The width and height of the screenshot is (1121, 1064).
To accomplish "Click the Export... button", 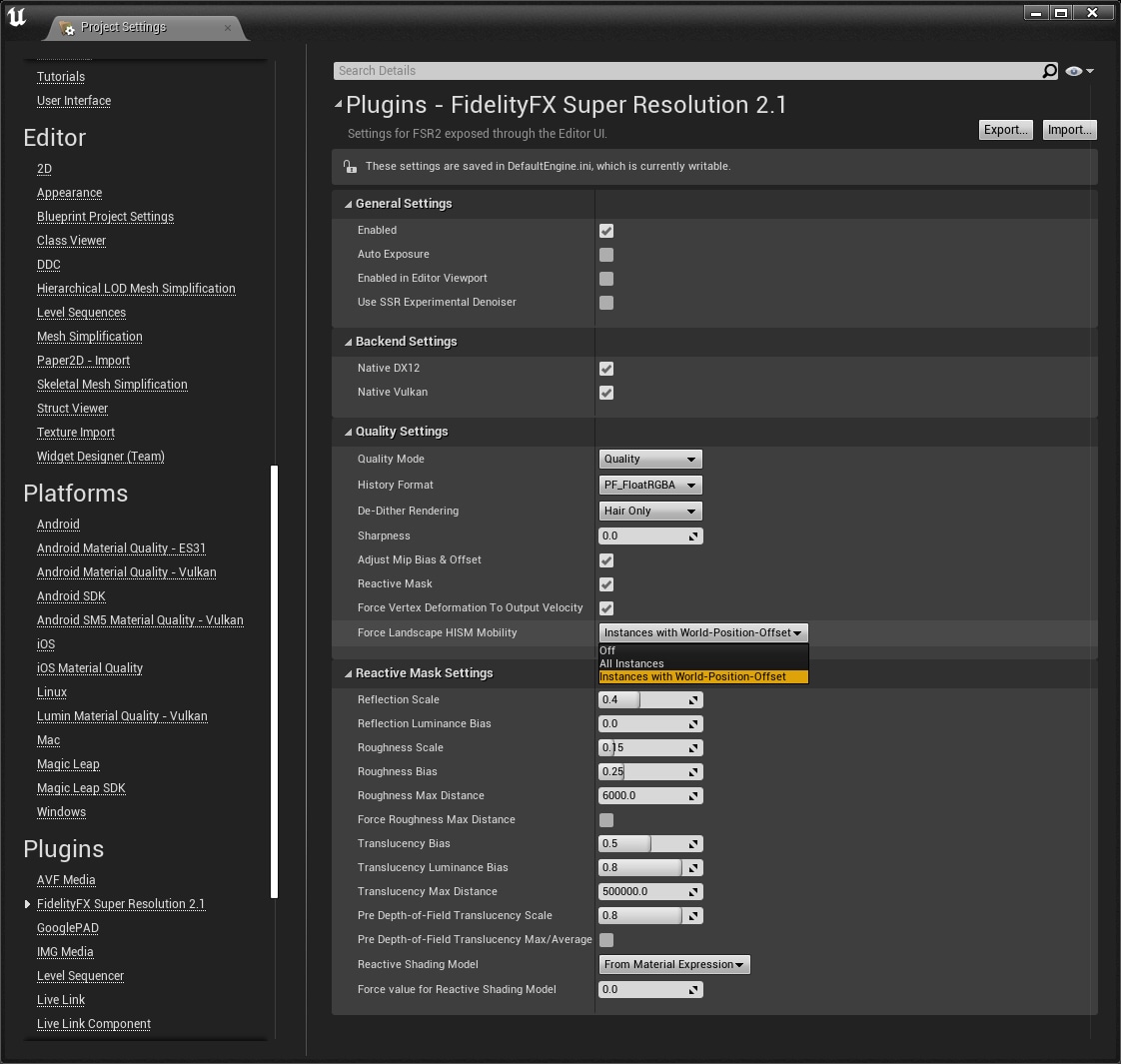I will pos(1005,130).
